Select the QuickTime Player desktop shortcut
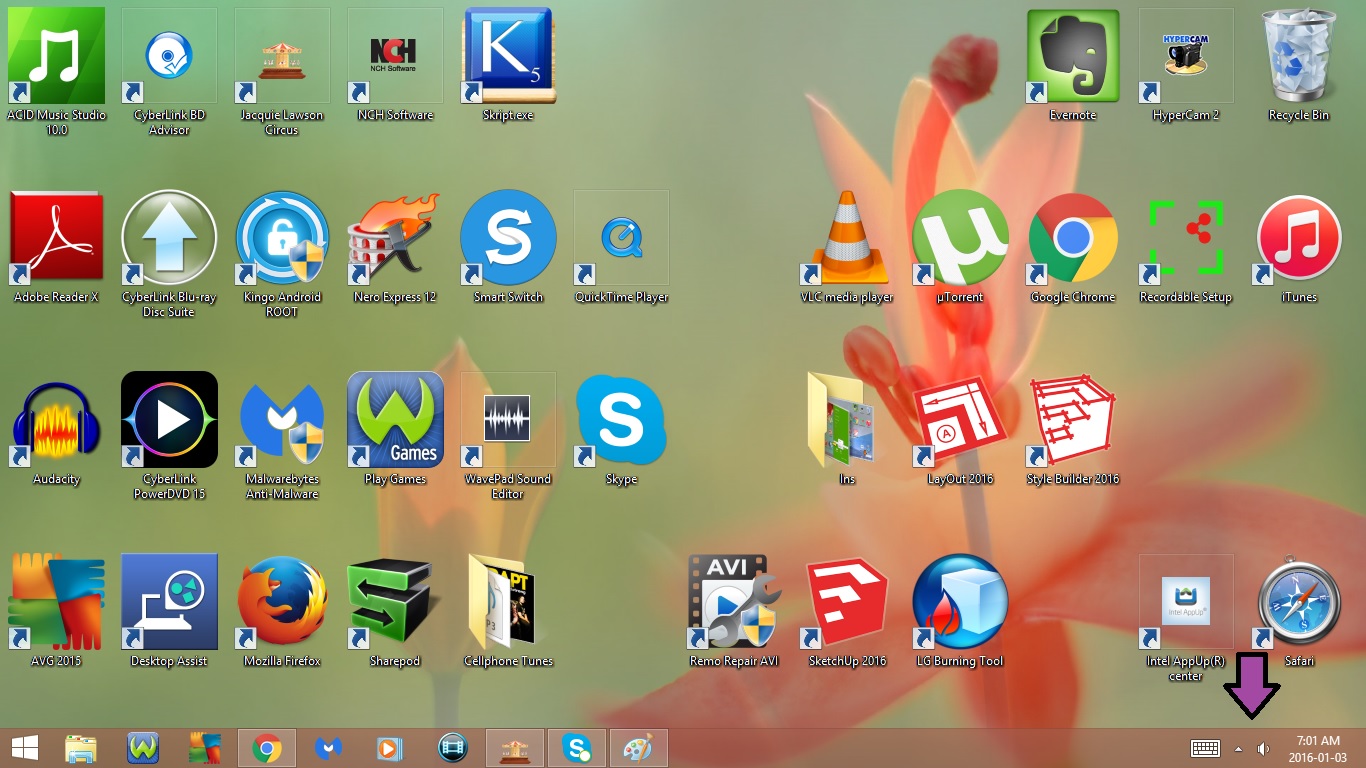Screen dimensions: 1366x768 [621, 238]
